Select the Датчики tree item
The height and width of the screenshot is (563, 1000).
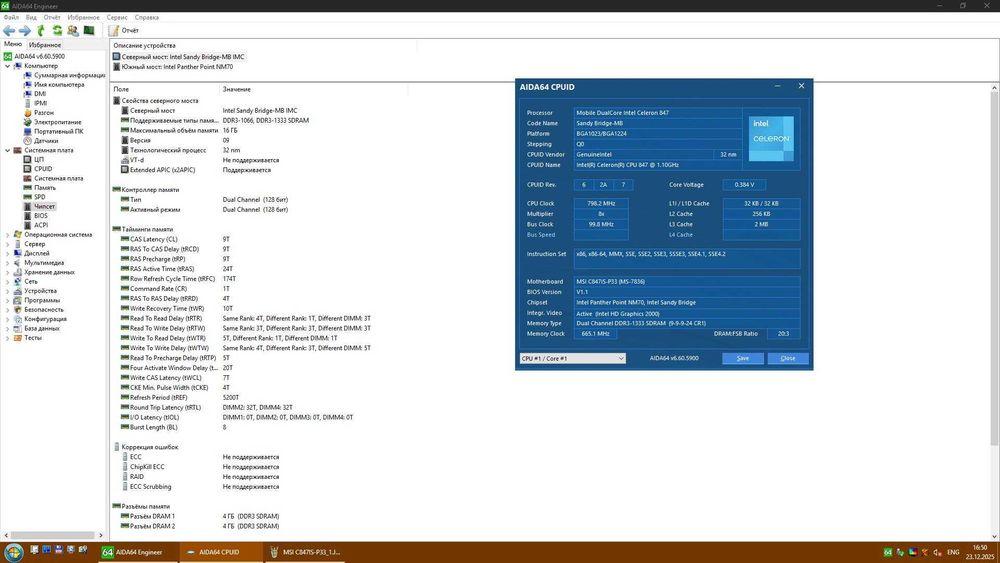(46, 141)
